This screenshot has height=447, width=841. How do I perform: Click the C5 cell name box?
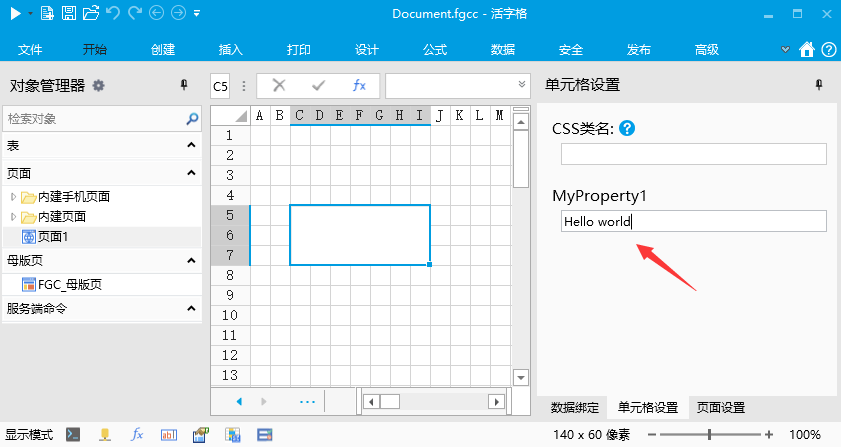pos(220,86)
